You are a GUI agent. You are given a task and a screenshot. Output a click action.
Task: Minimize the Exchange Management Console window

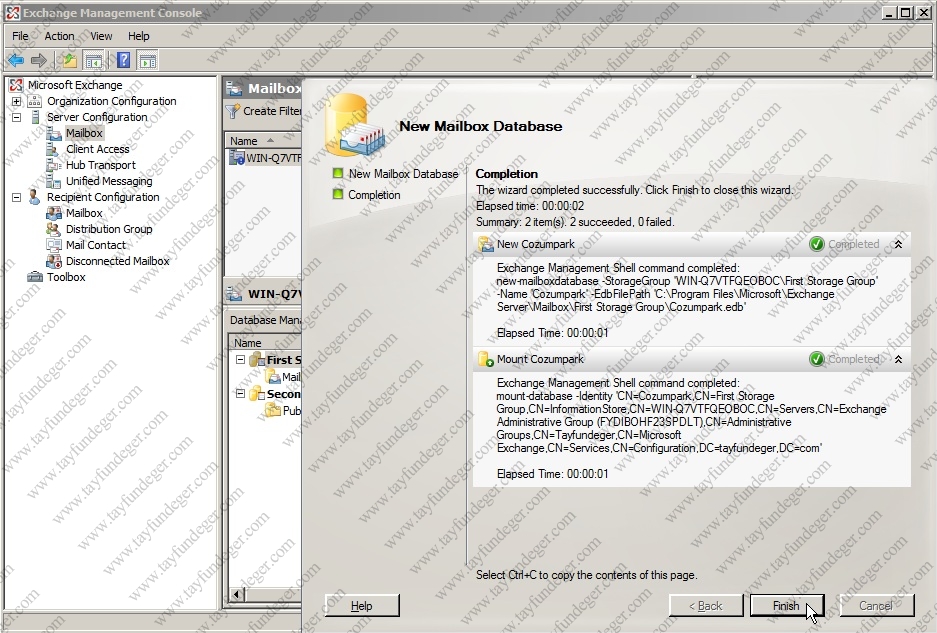point(890,13)
